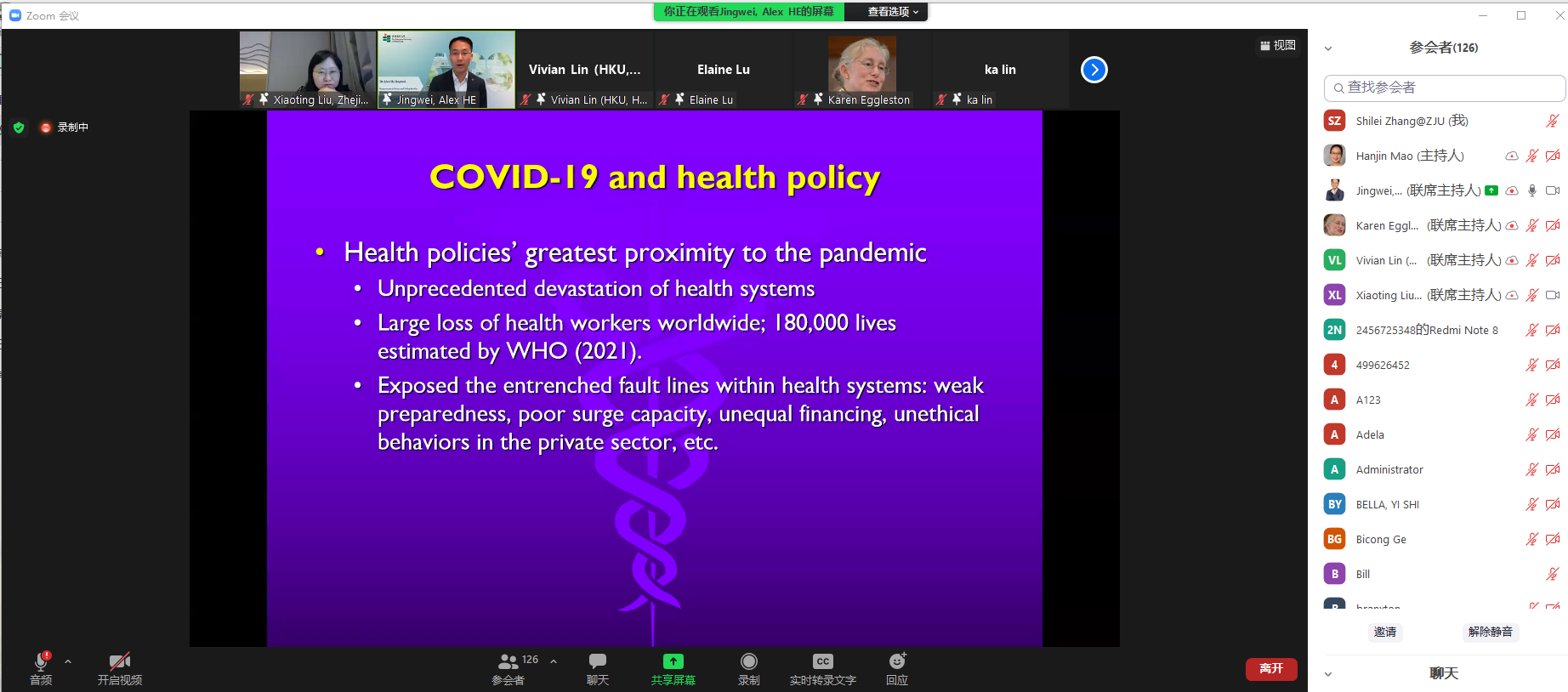Click camera icon for Jingwei row
Screen dimensions: 1568x692
coord(1553,190)
